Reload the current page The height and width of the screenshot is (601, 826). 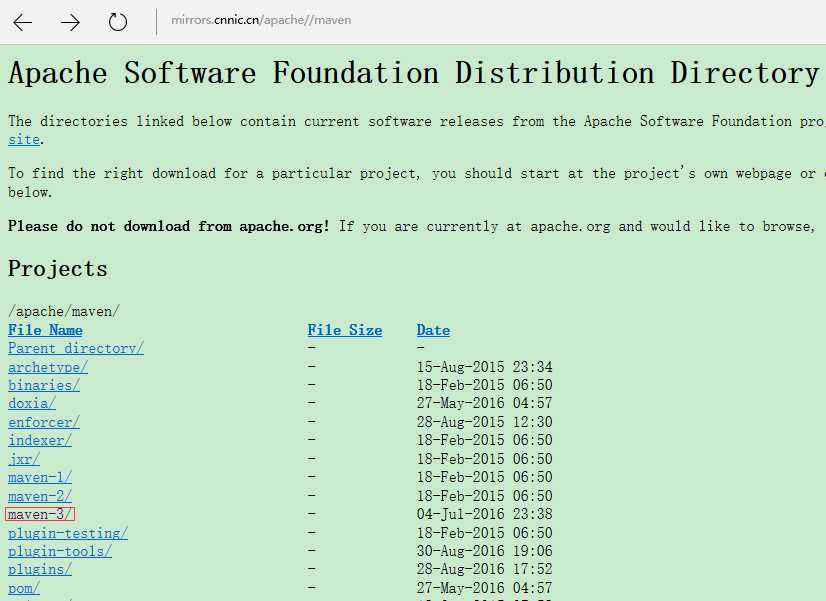117,22
